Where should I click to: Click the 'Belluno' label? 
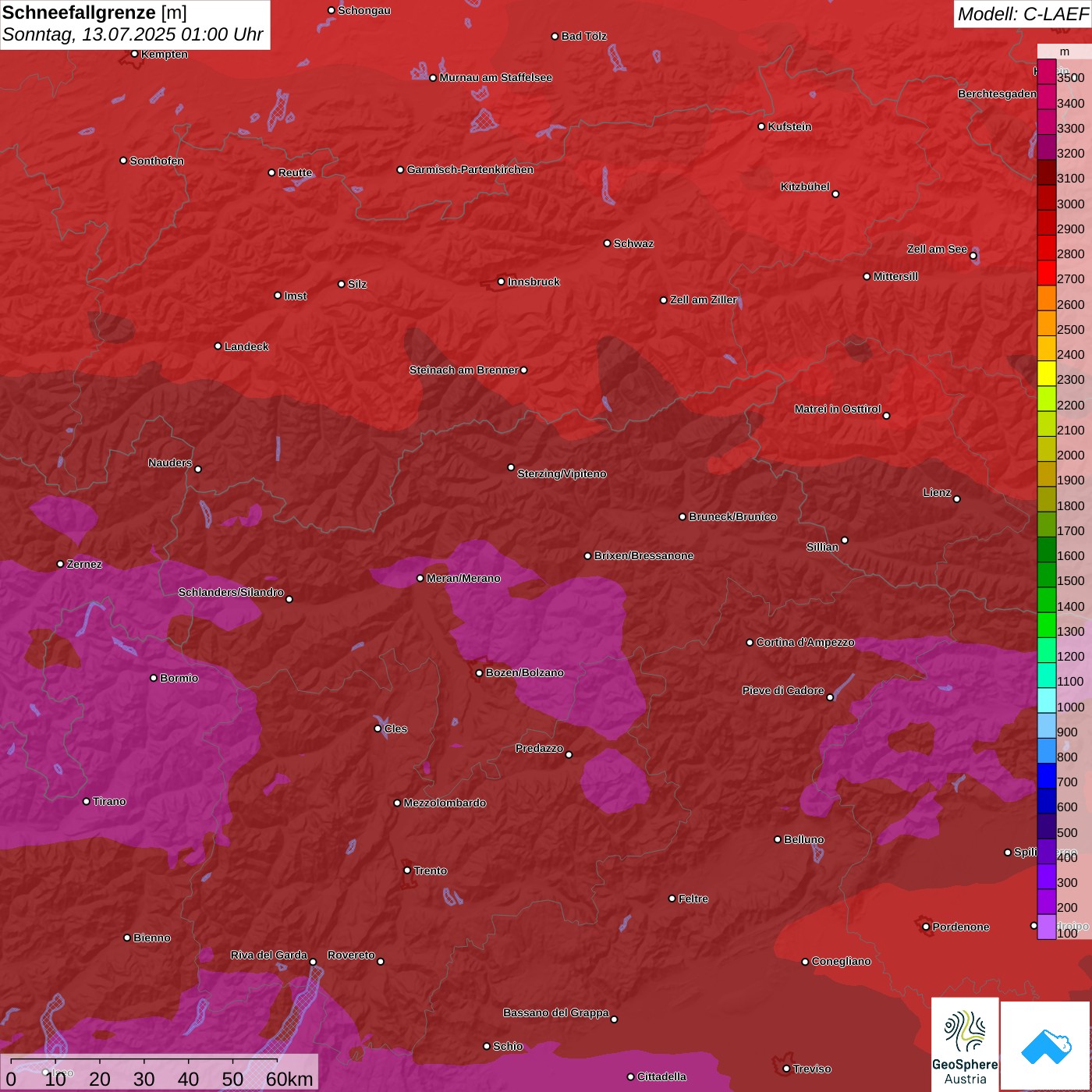click(x=803, y=840)
